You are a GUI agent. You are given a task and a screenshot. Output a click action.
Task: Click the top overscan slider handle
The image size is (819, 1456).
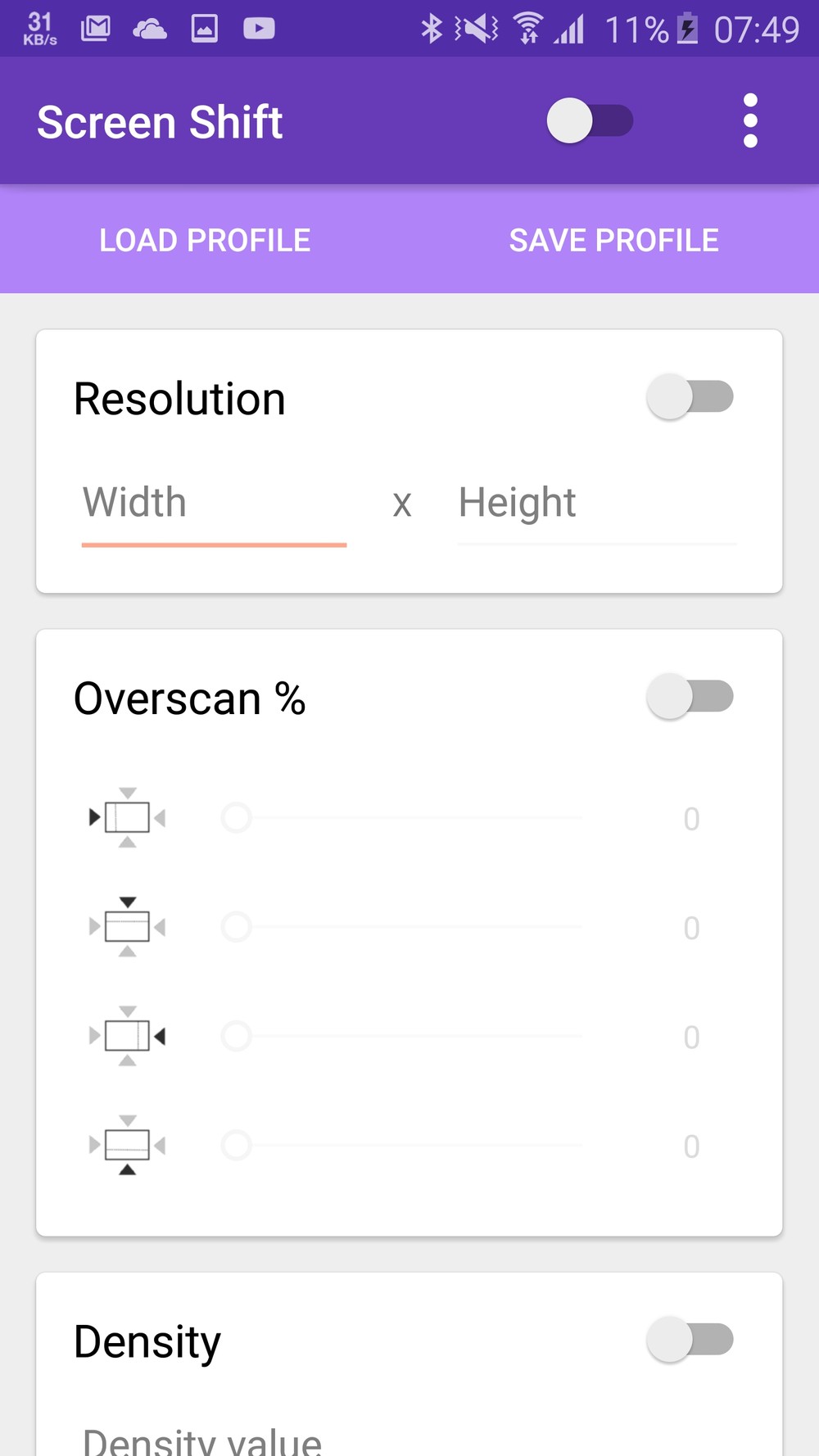[x=237, y=927]
